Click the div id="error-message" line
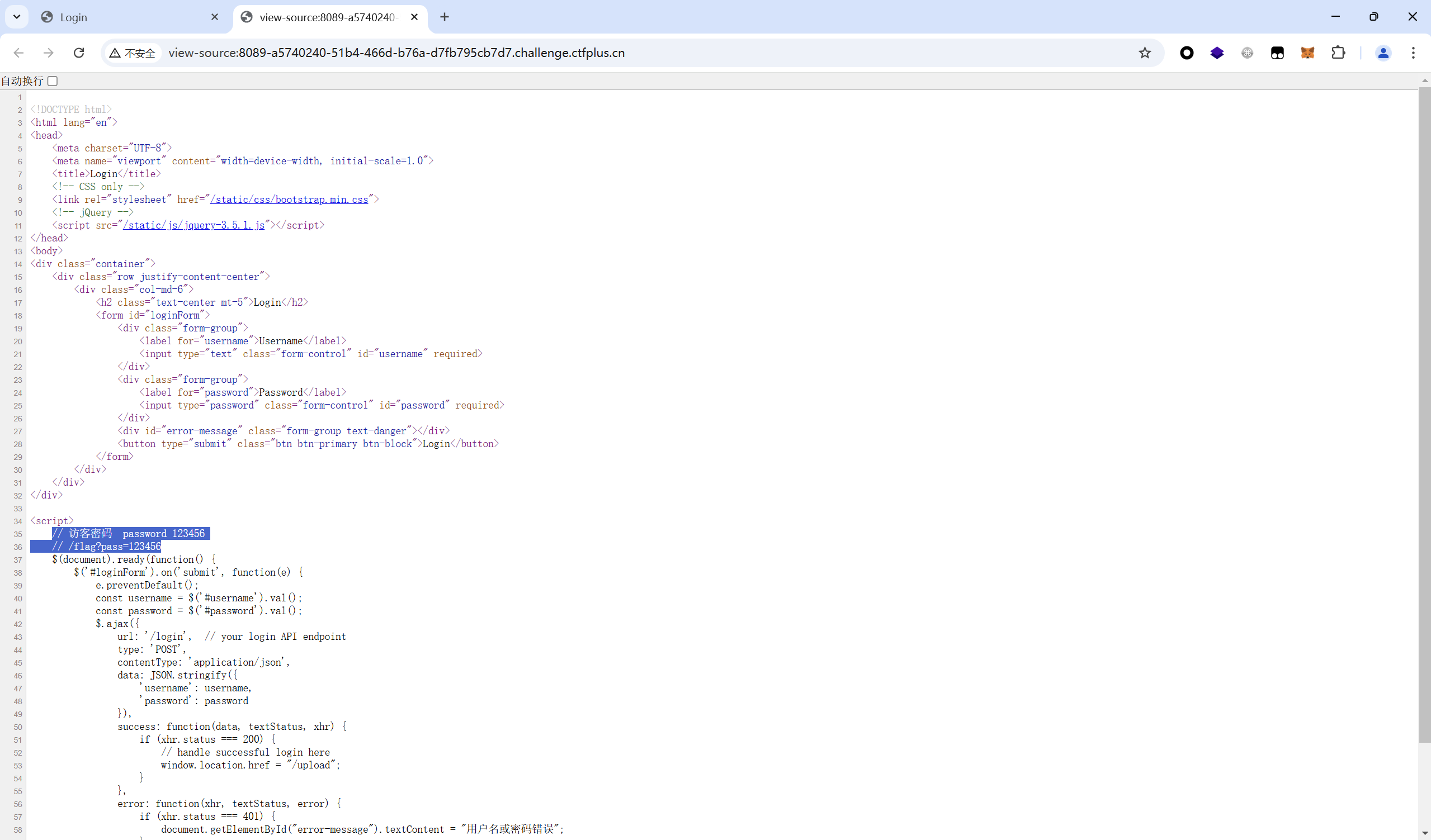This screenshot has height=840, width=1431. coord(284,431)
